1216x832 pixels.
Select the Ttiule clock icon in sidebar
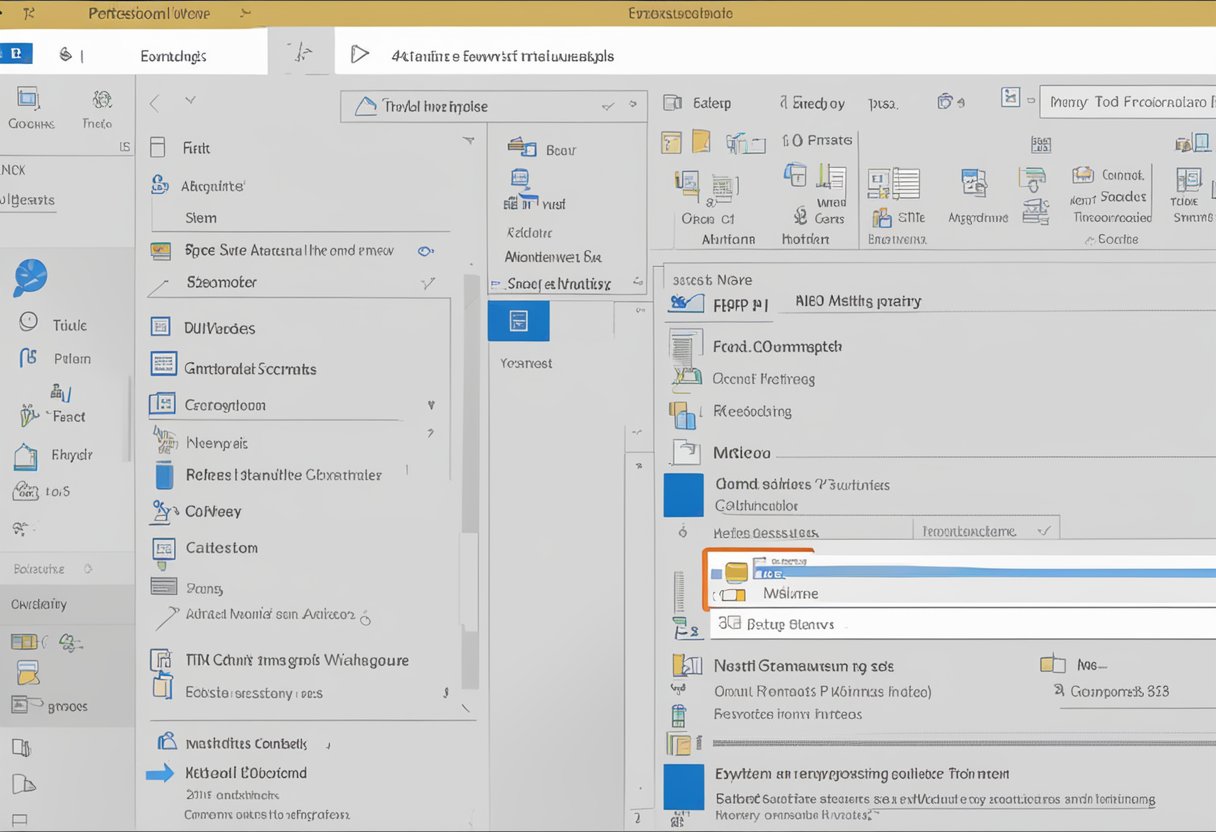pos(29,322)
